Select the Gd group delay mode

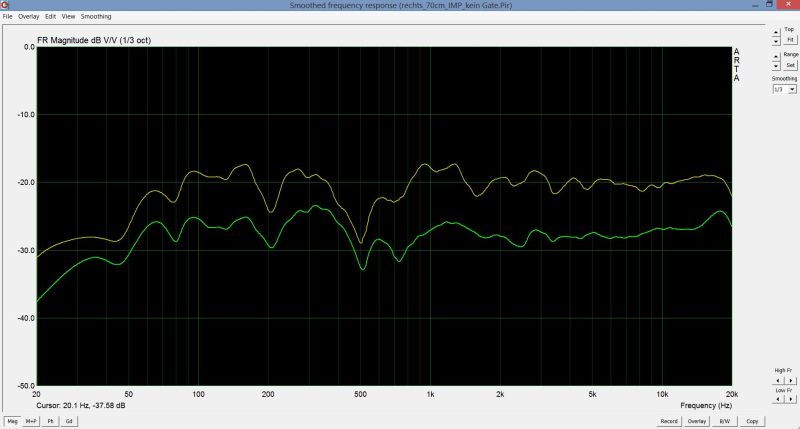tap(69, 421)
